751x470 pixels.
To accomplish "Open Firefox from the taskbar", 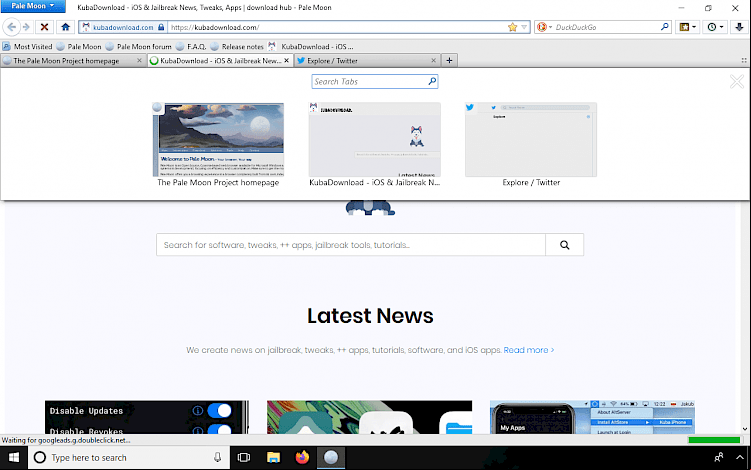I will pyautogui.click(x=302, y=458).
